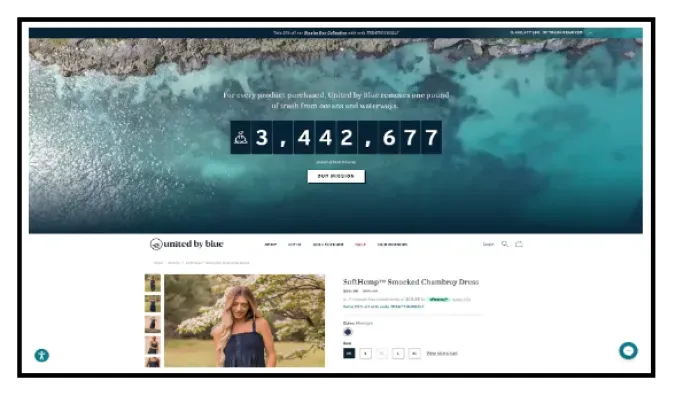
Task: Click the Login link
Action: 488,244
